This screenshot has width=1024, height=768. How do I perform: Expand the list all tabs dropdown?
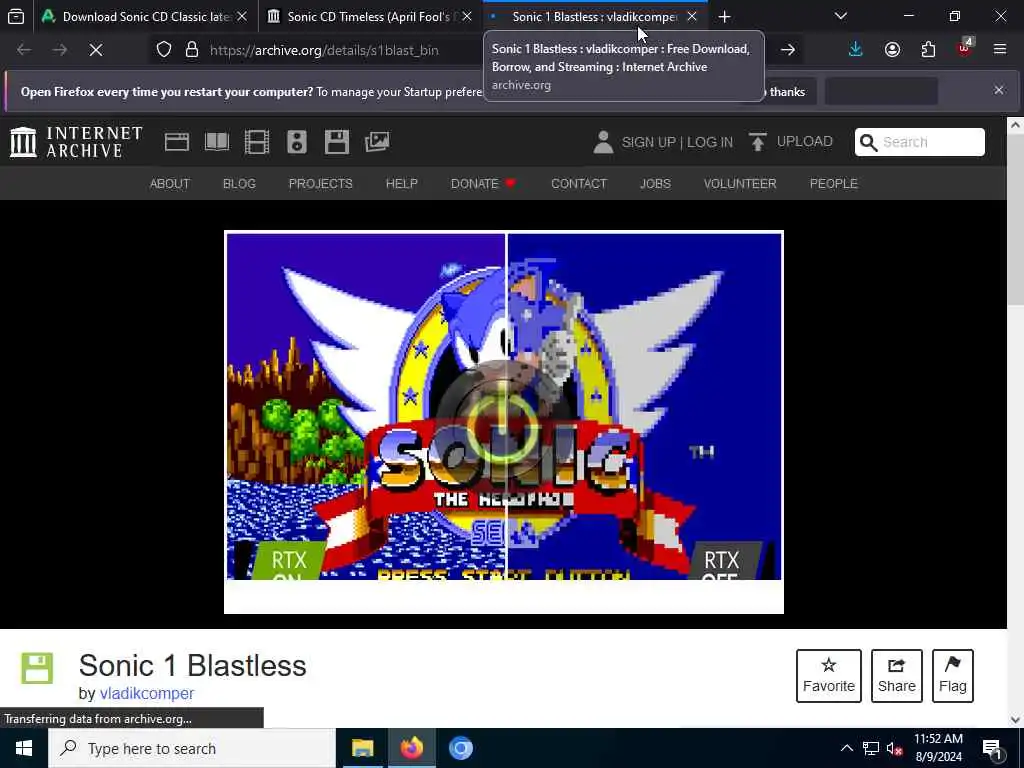pyautogui.click(x=841, y=16)
